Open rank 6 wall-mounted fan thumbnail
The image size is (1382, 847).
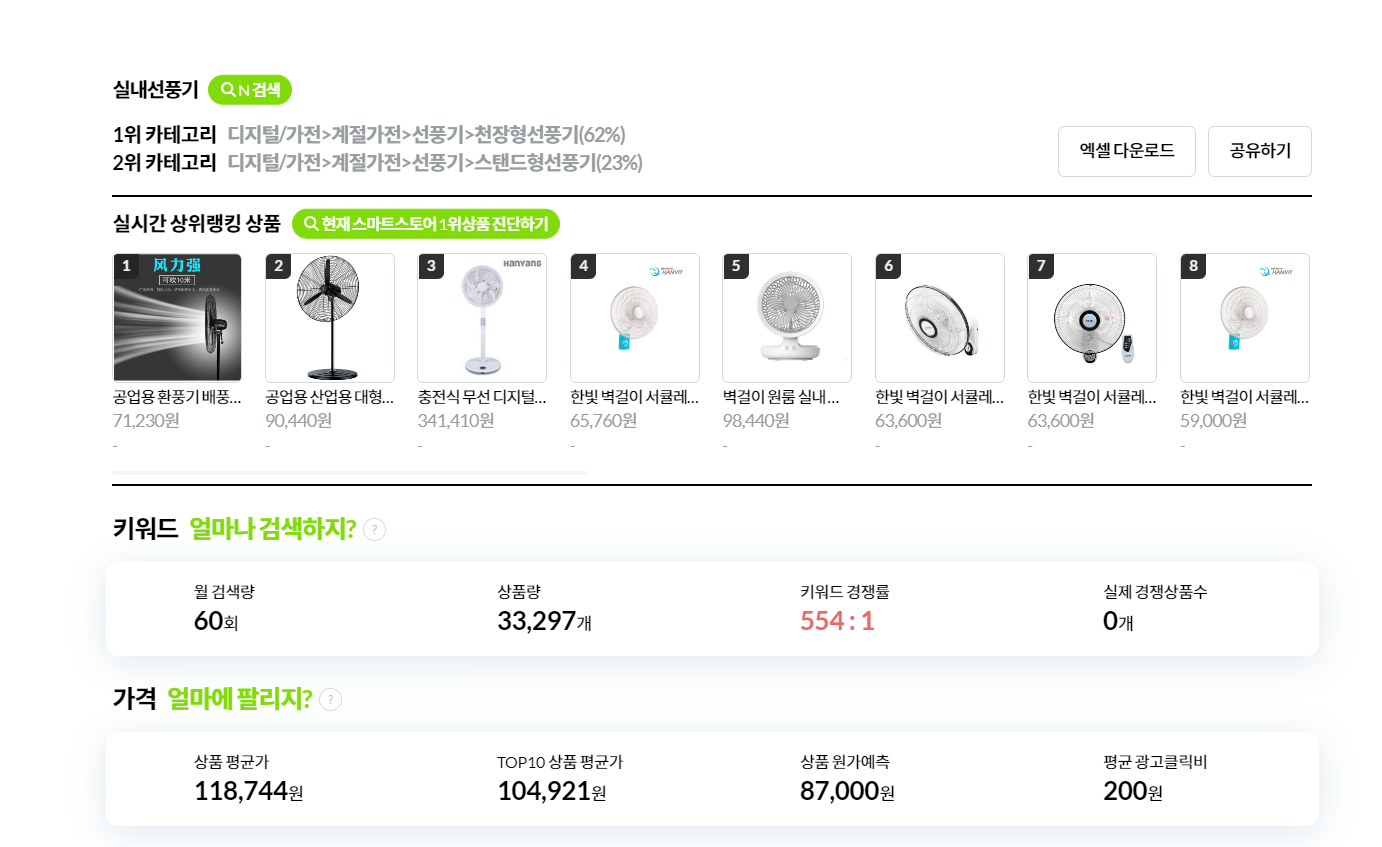tap(940, 318)
